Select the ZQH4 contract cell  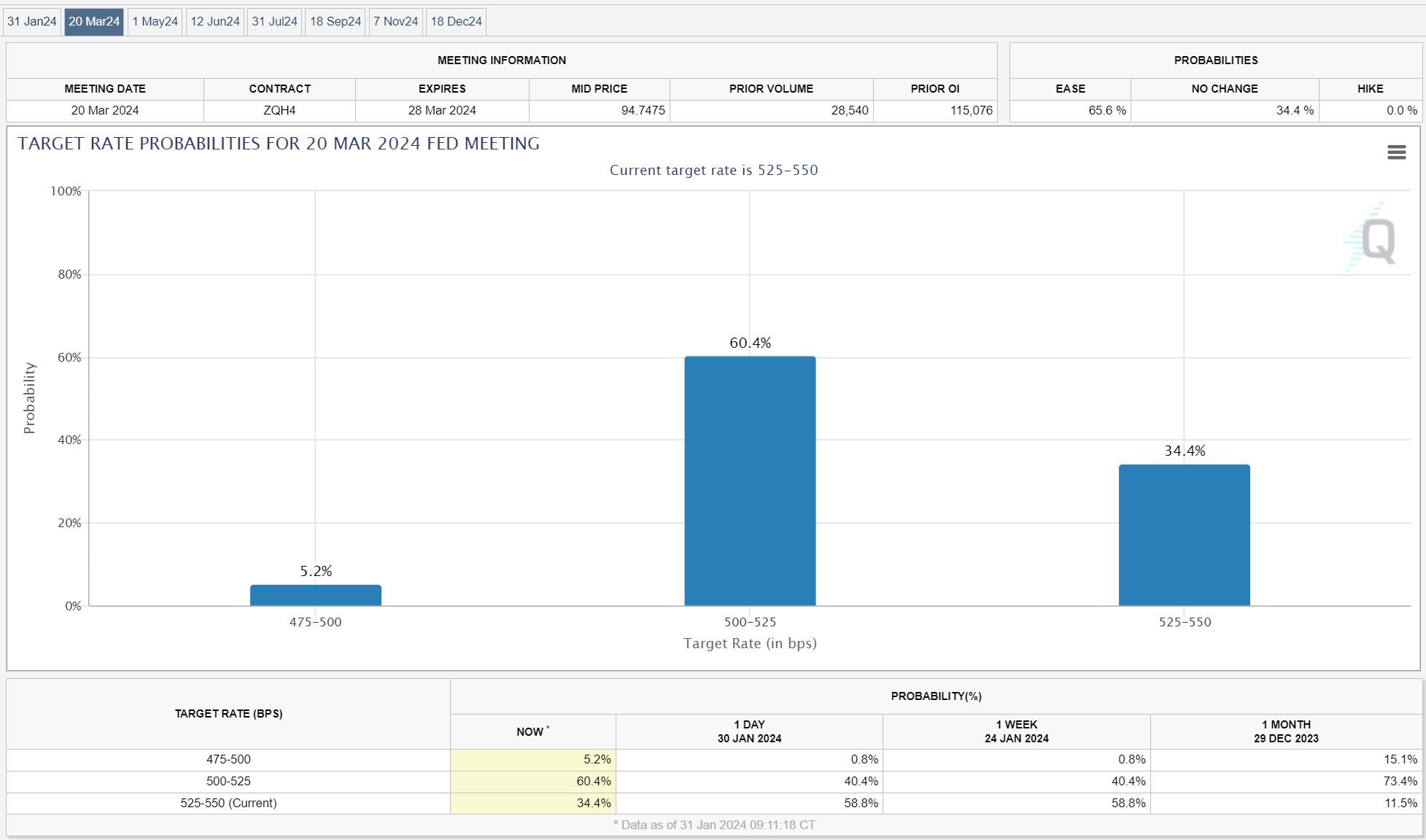[279, 110]
